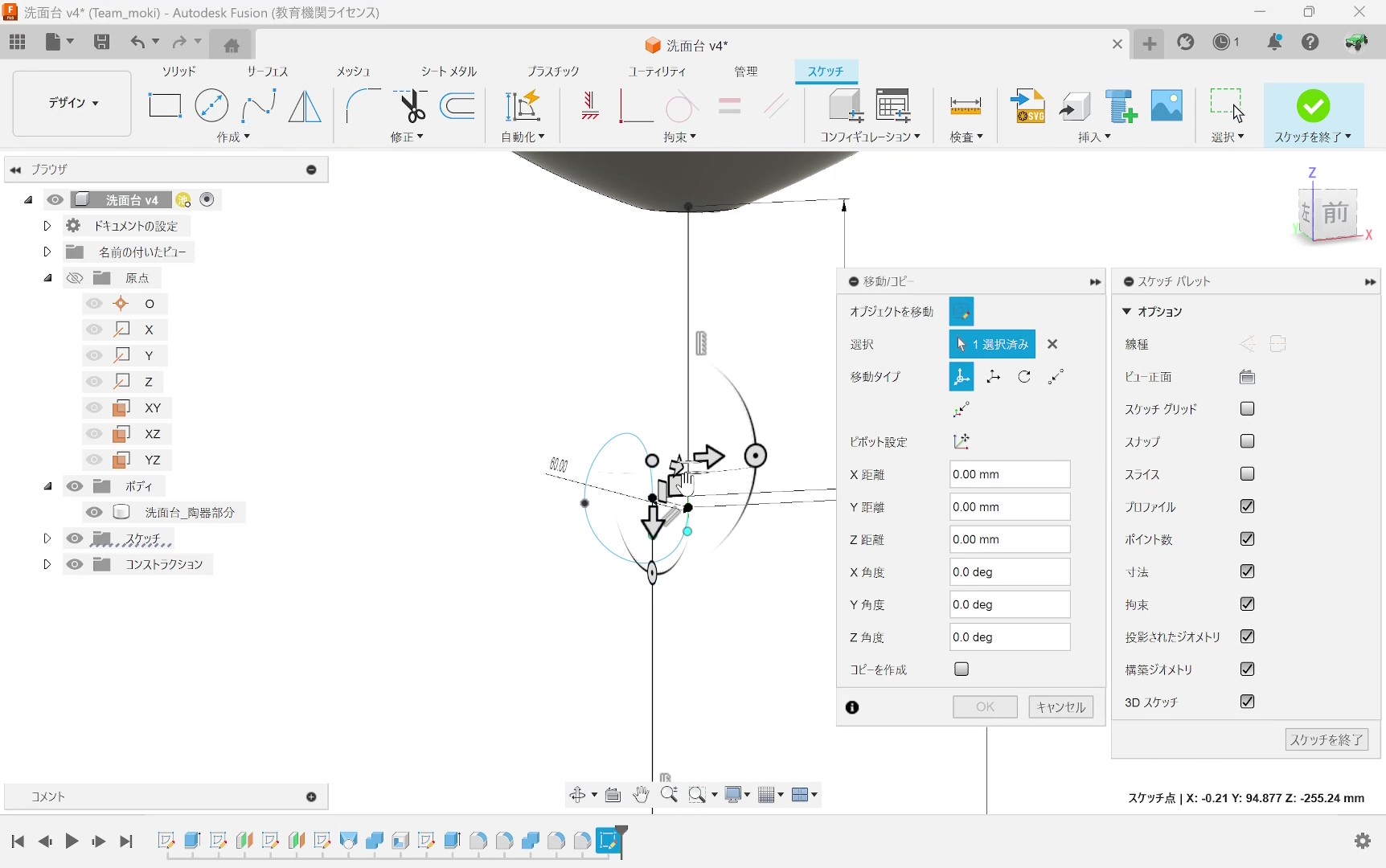
Task: Select the Mirror sketch tool
Action: tap(305, 105)
